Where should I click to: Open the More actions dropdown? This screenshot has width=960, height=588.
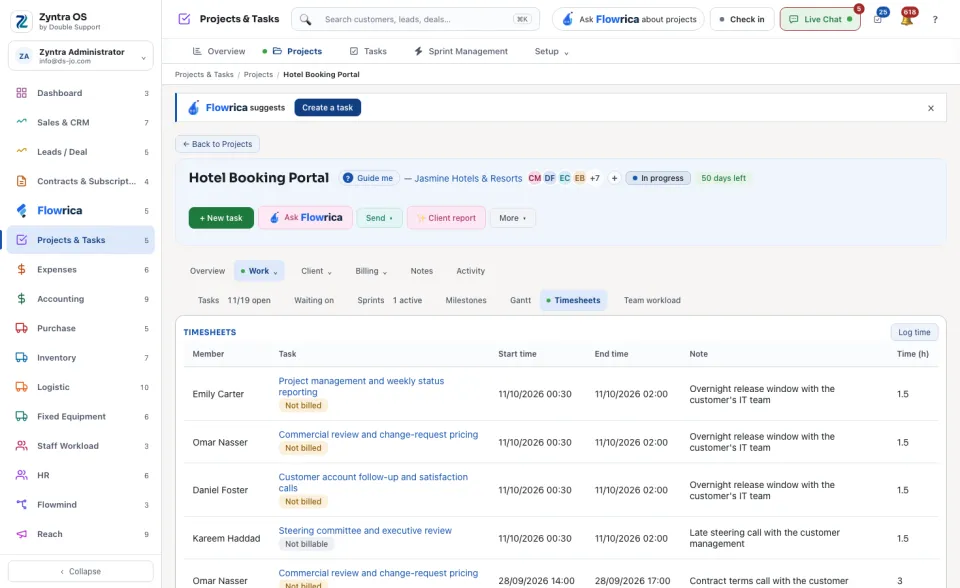point(512,218)
